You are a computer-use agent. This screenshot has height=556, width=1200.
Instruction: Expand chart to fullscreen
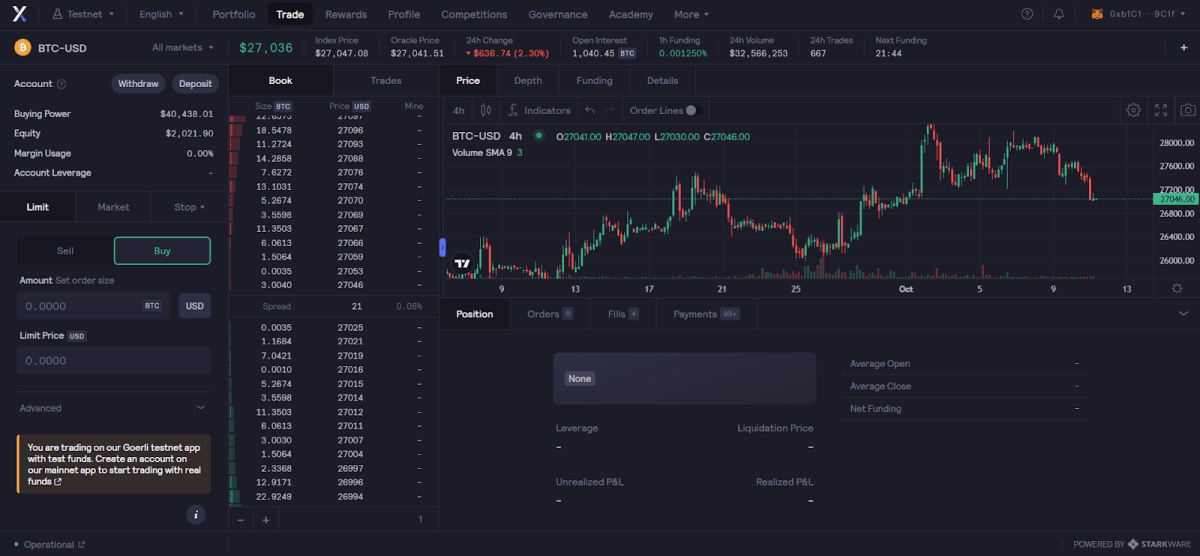coord(1161,110)
